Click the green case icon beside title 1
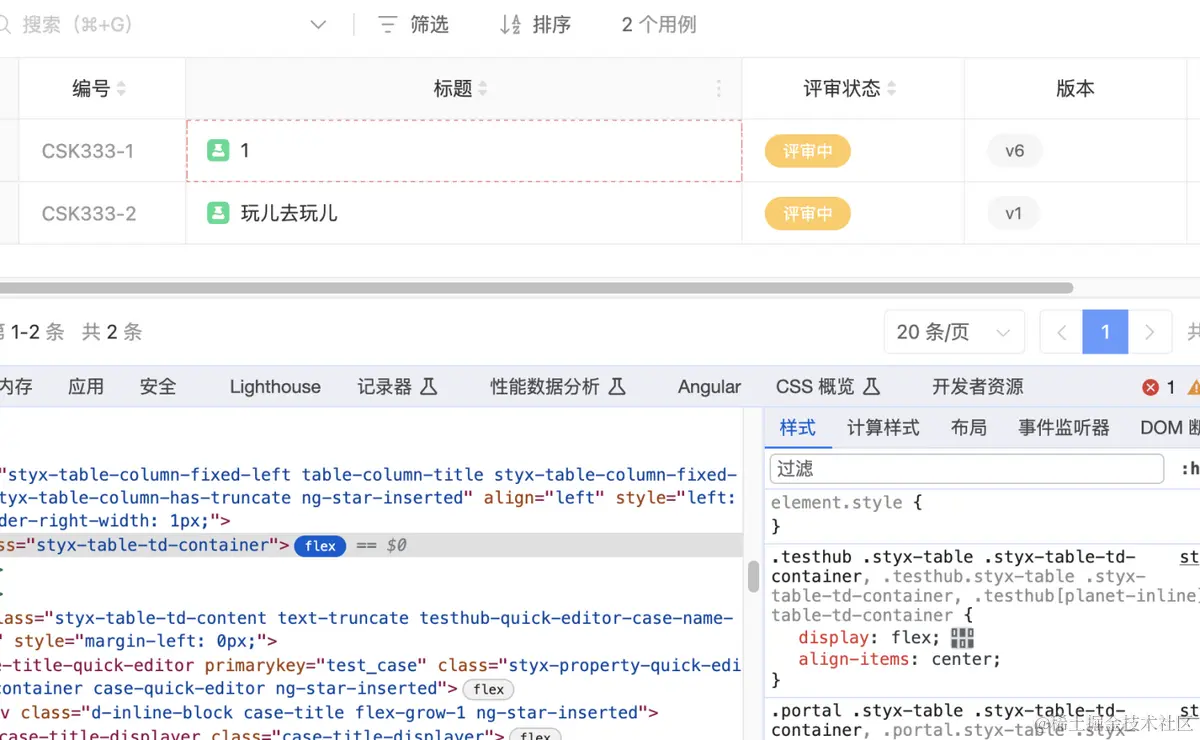Screen dimensions: 1200x740 pos(218,151)
